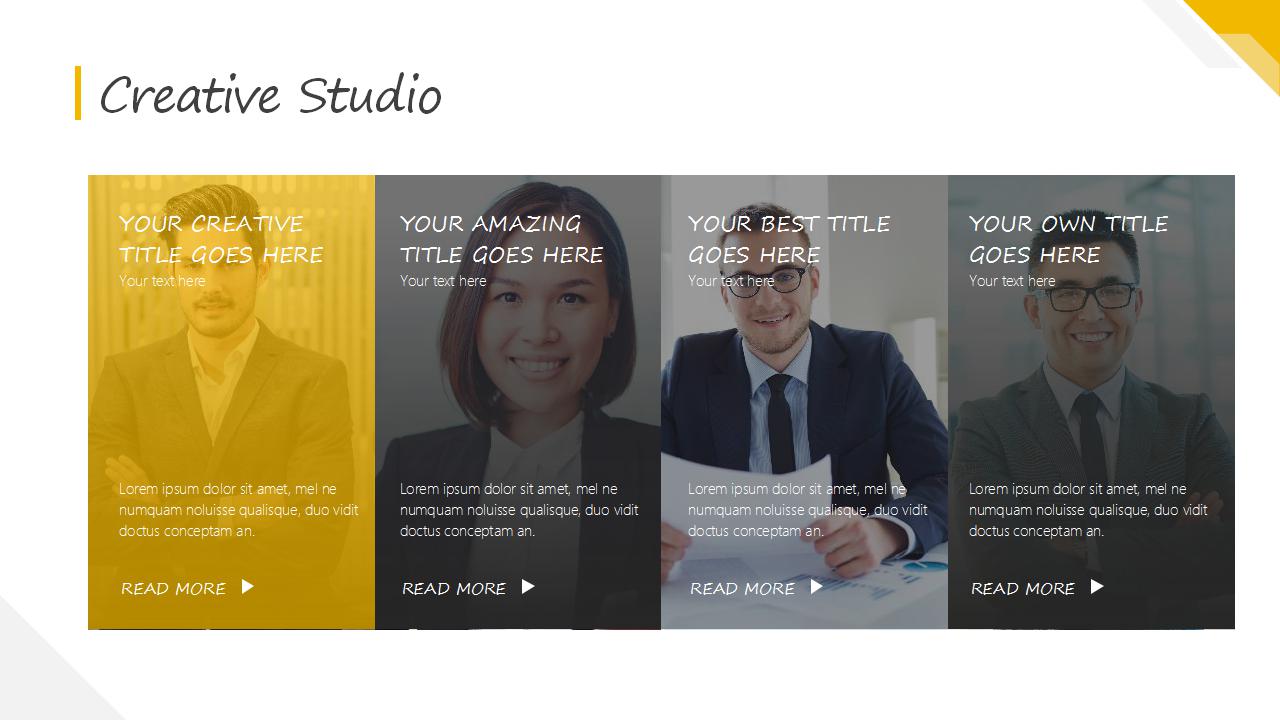
Task: Click READ MORE under Your Best Title
Action: point(742,589)
